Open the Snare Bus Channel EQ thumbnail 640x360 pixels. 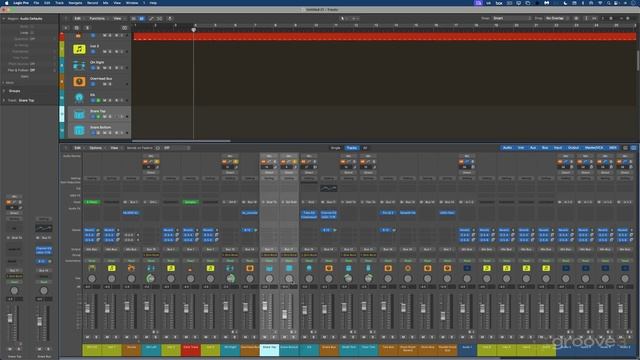tap(329, 188)
